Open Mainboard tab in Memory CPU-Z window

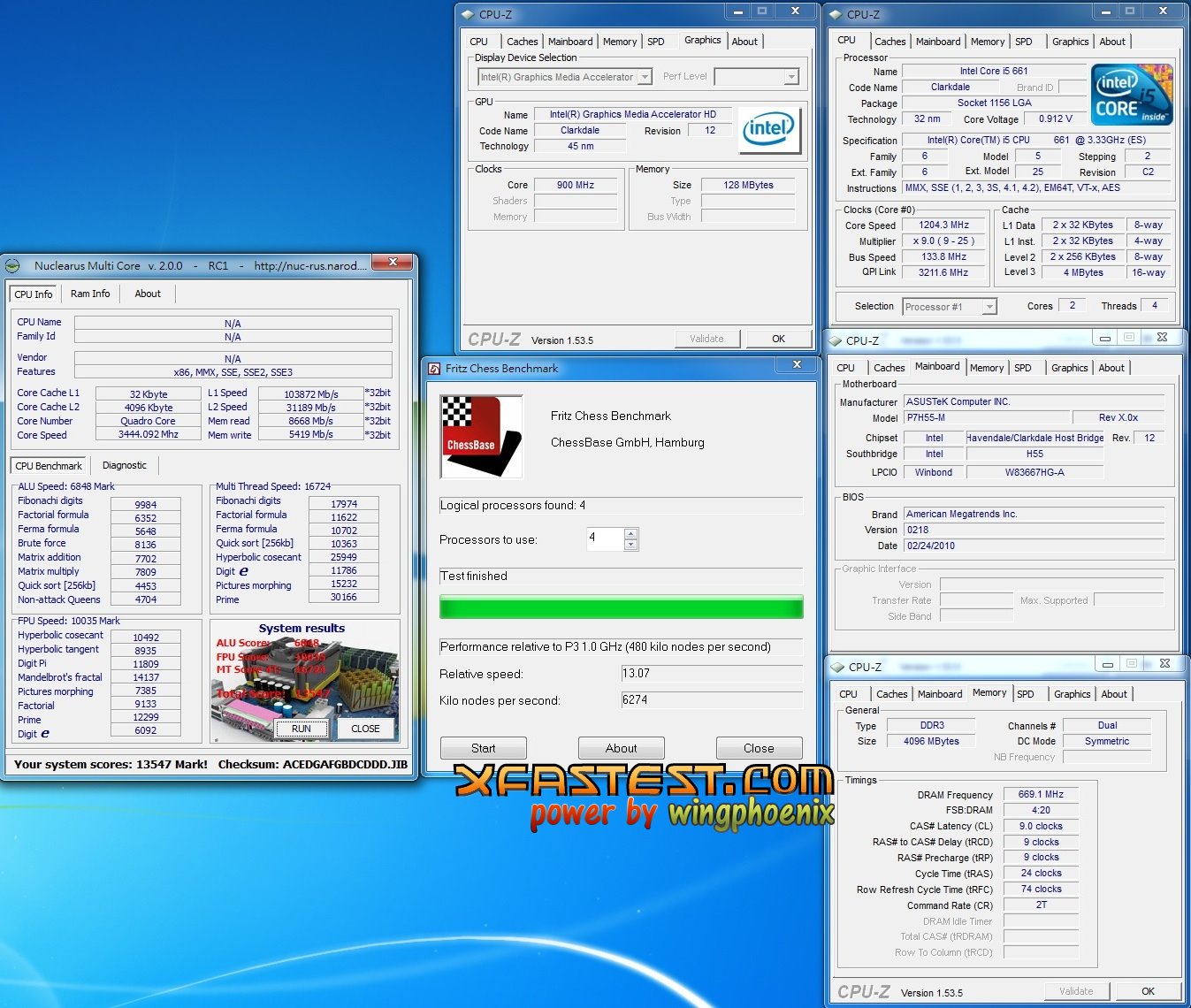click(x=940, y=694)
